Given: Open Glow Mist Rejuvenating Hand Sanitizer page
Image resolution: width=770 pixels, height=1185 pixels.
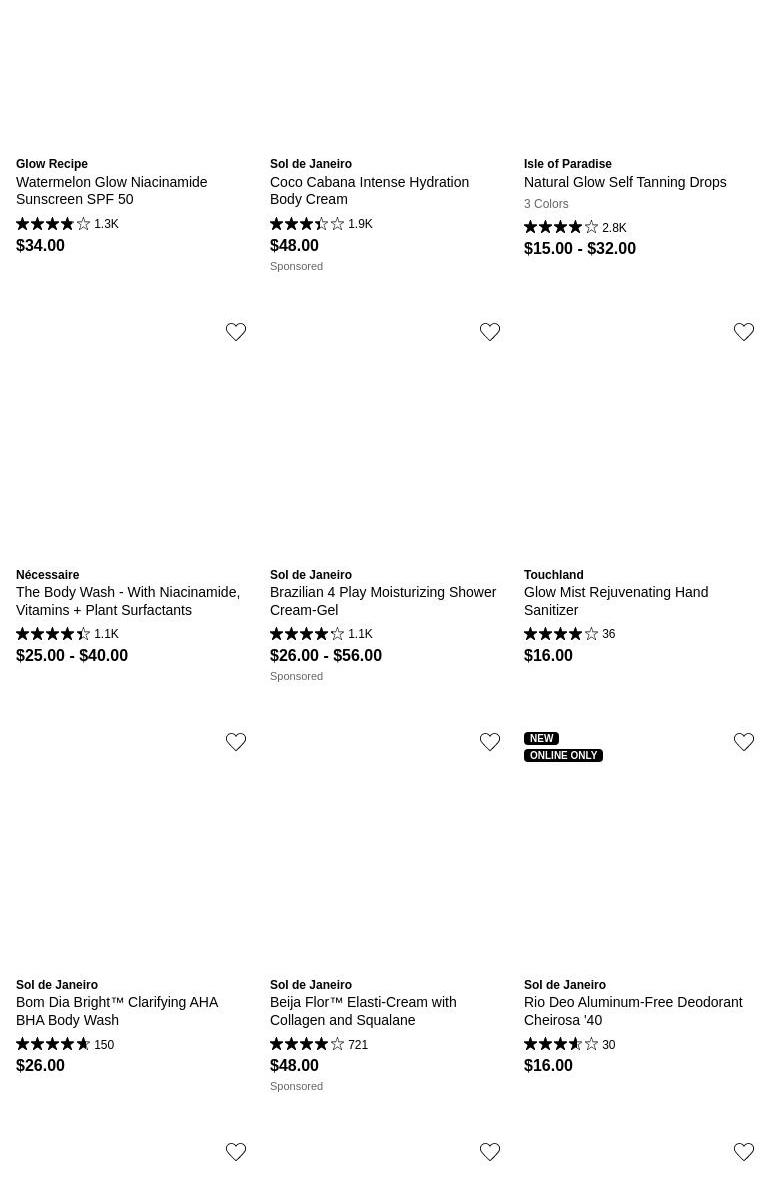Looking at the screenshot, I should tap(616, 600).
